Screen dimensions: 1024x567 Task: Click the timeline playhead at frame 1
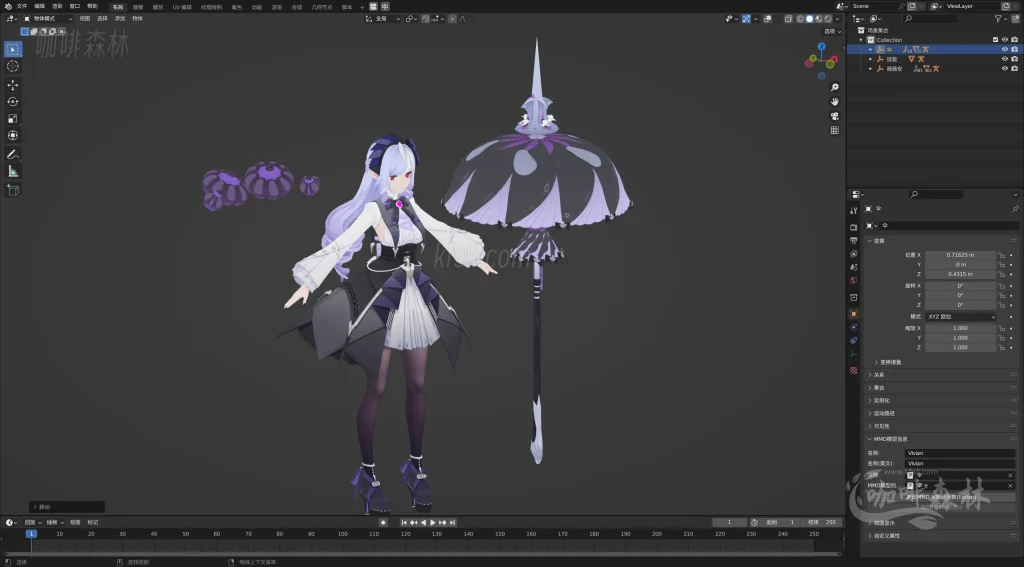tap(31, 534)
